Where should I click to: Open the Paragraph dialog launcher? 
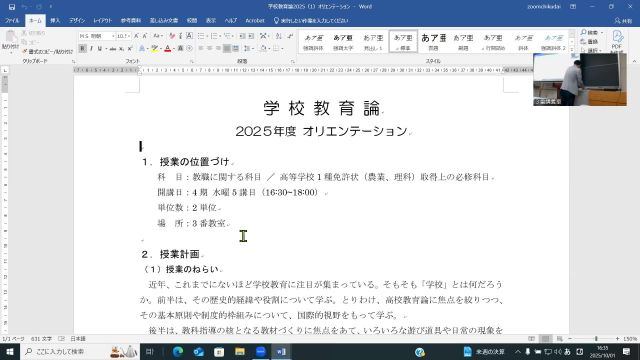[293, 61]
